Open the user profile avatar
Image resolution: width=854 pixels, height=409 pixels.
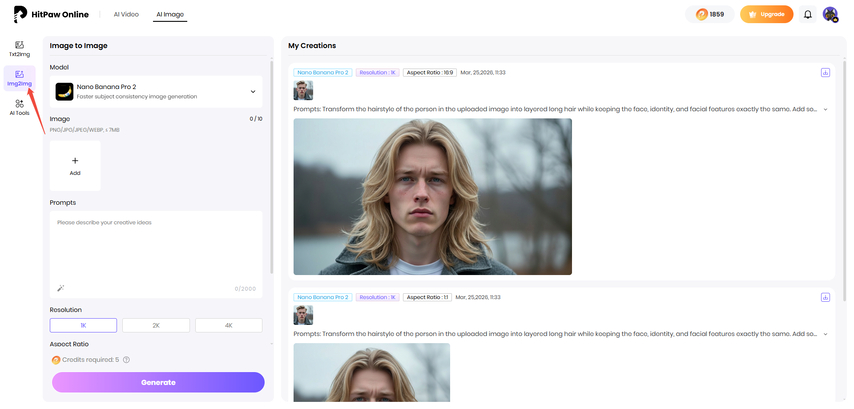pos(830,15)
